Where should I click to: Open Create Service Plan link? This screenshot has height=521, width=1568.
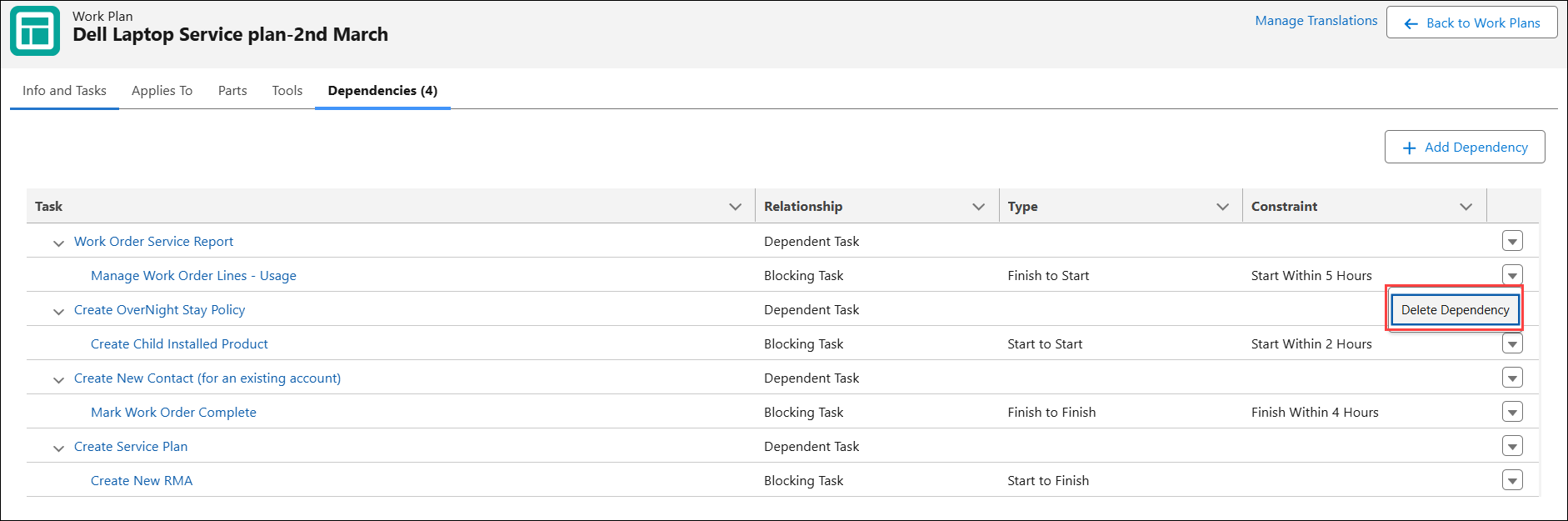(131, 446)
